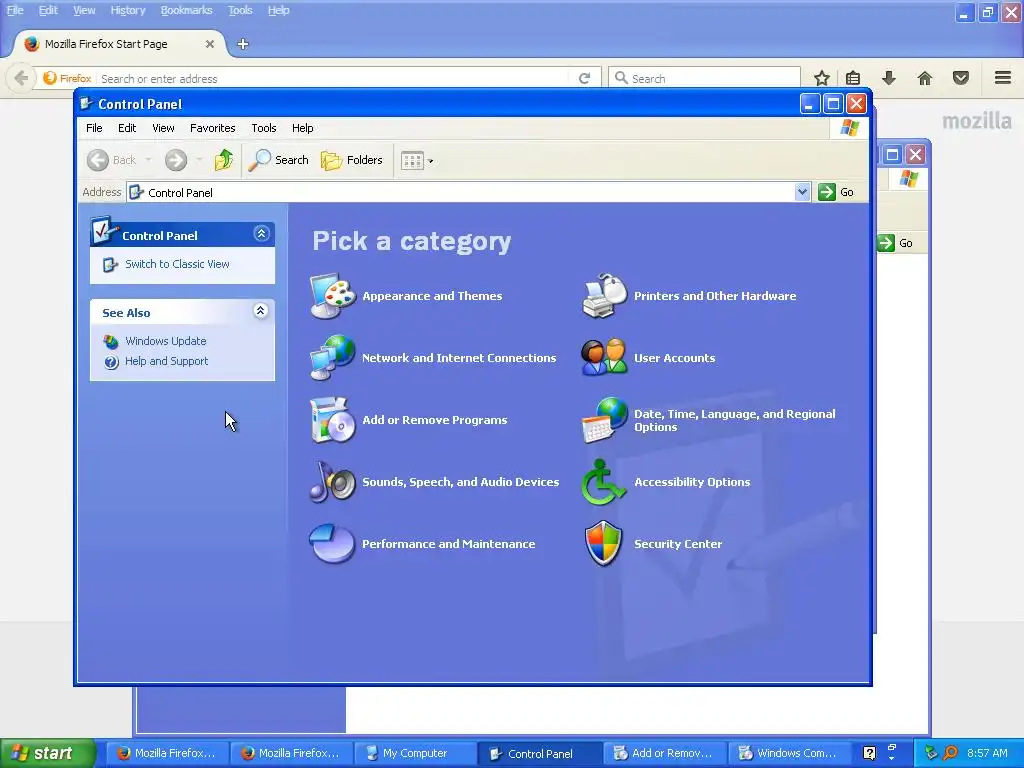1024x768 pixels.
Task: Click Firefox reload button
Action: coord(584,78)
